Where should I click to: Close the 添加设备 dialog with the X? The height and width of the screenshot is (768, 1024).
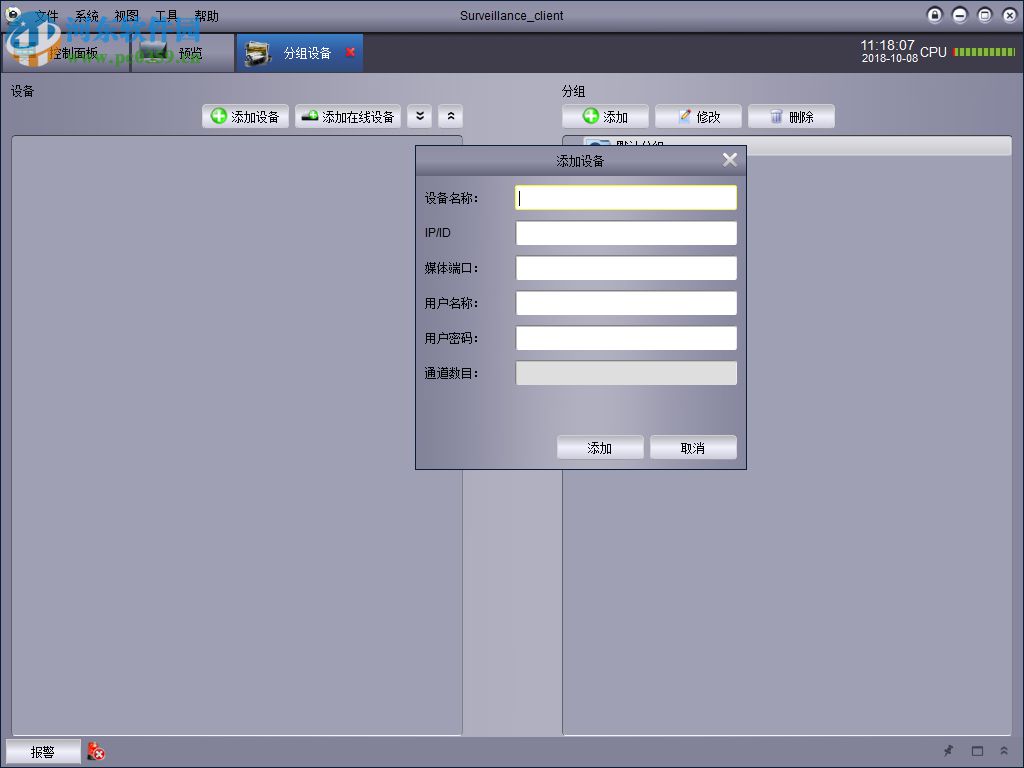729,160
